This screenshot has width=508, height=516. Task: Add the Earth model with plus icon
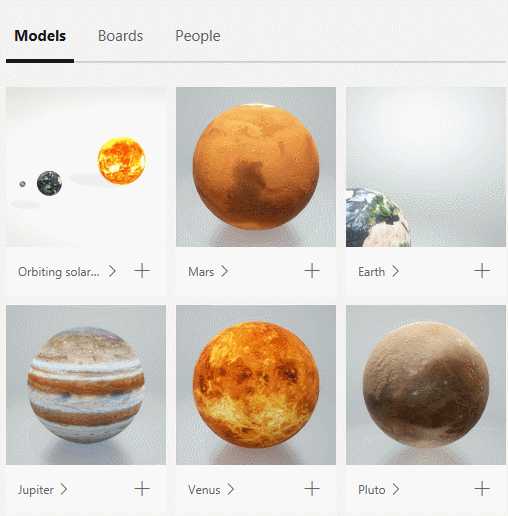point(482,271)
